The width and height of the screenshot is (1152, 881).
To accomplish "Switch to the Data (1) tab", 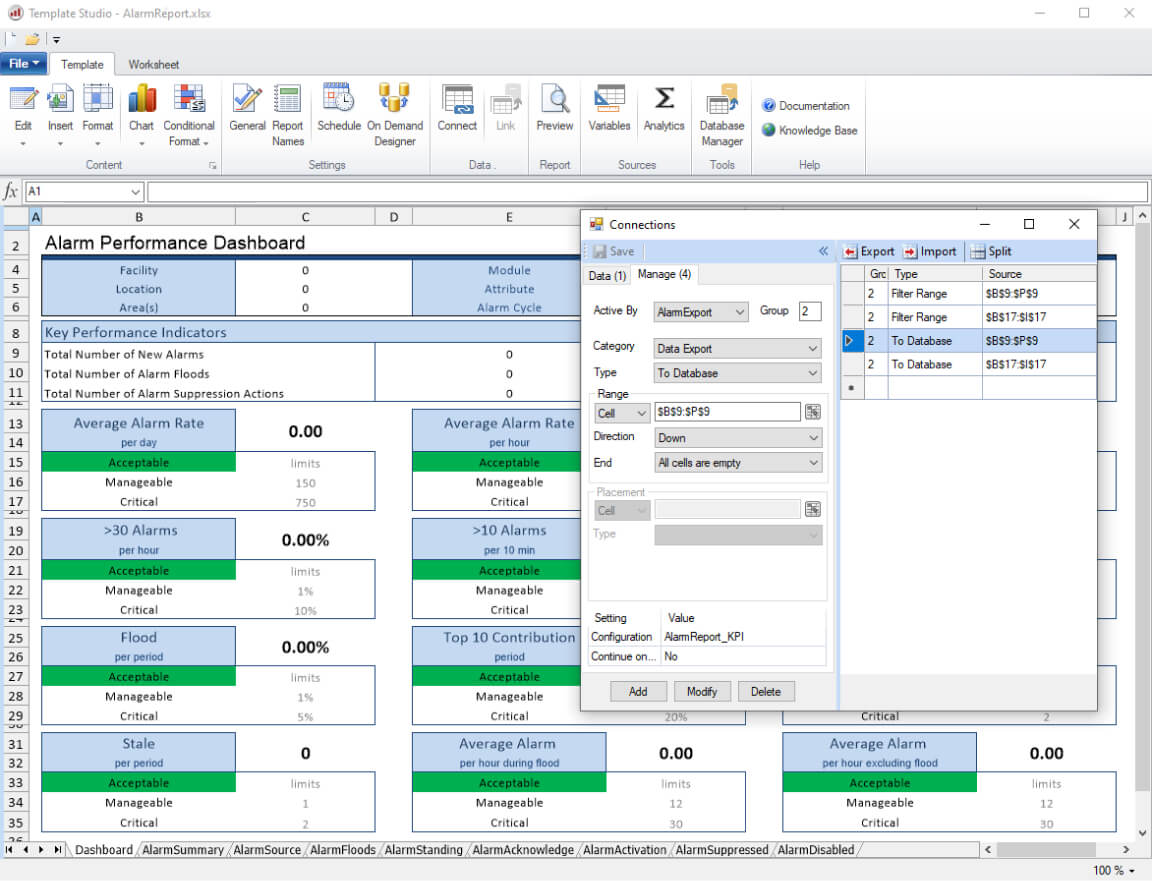I will [607, 275].
